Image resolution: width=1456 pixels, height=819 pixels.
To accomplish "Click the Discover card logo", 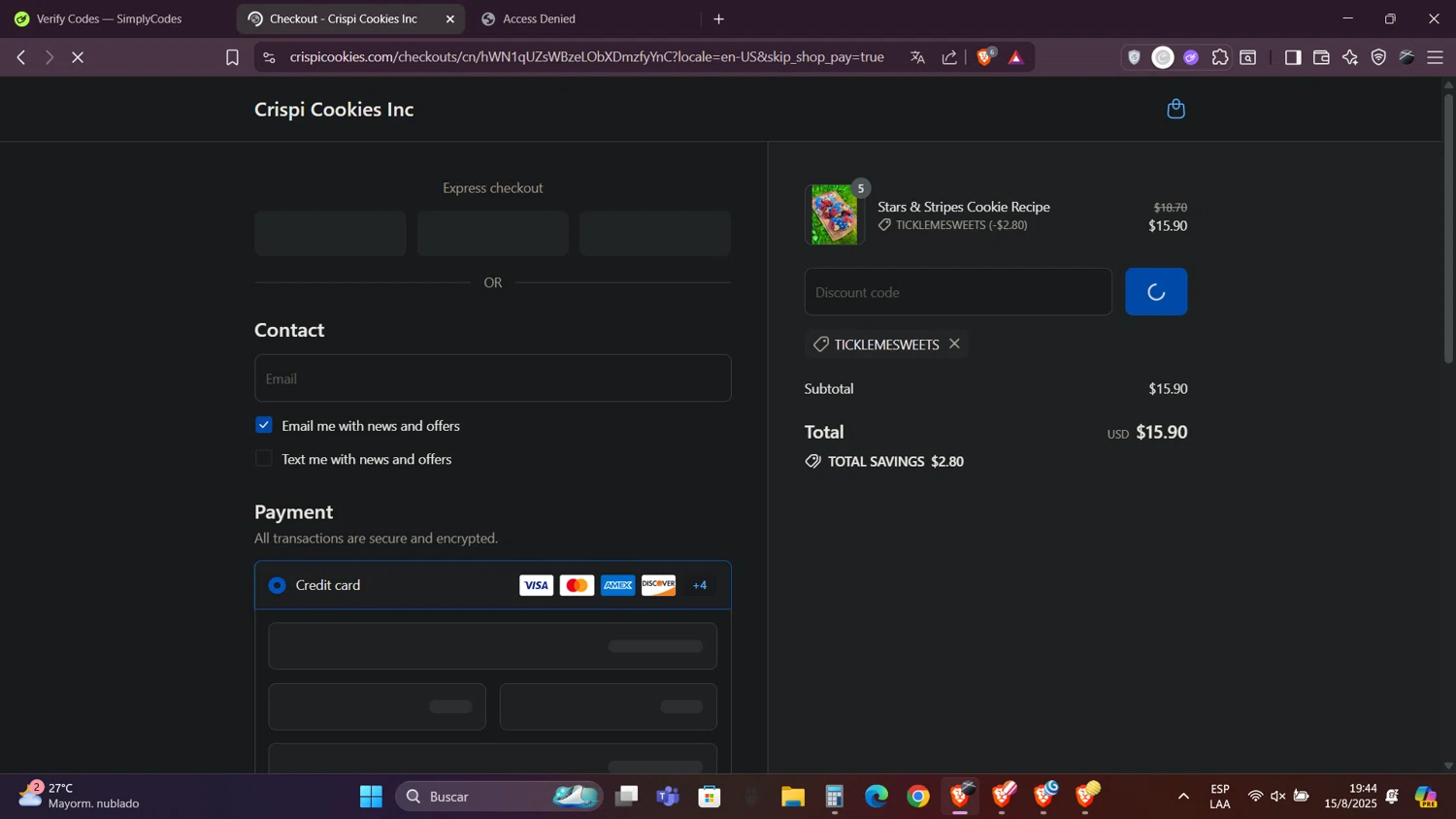I will click(x=658, y=585).
